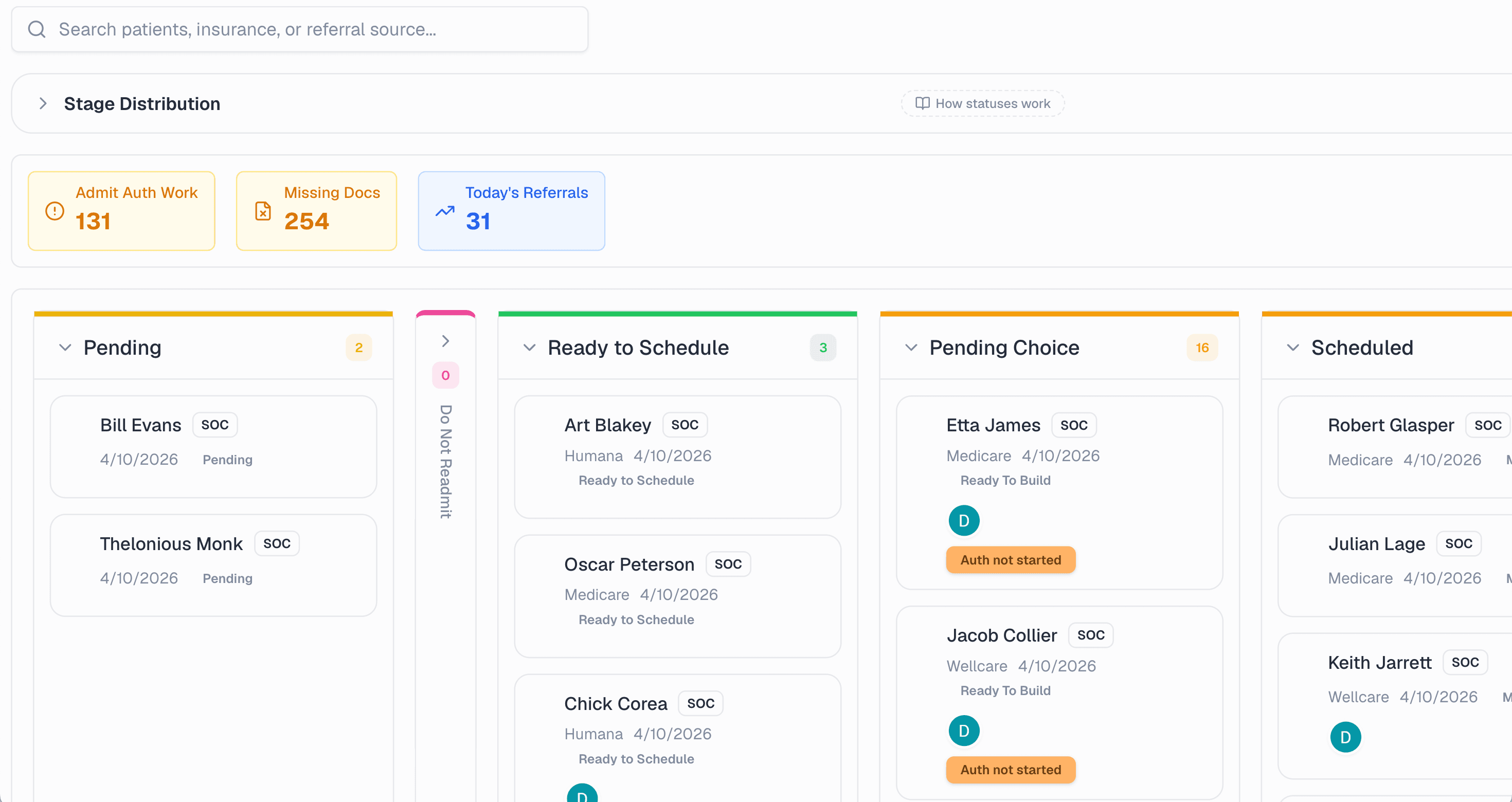Click Jacob Collier's Ready To Build status
Viewport: 1512px width, 802px height.
1005,690
